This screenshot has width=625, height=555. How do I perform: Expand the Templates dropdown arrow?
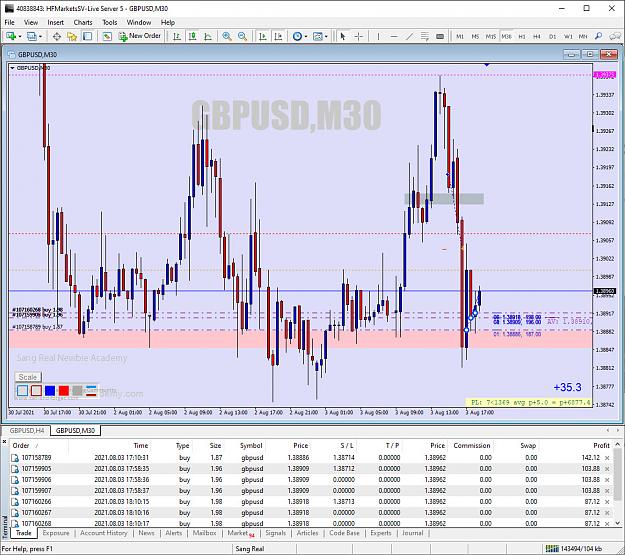326,36
